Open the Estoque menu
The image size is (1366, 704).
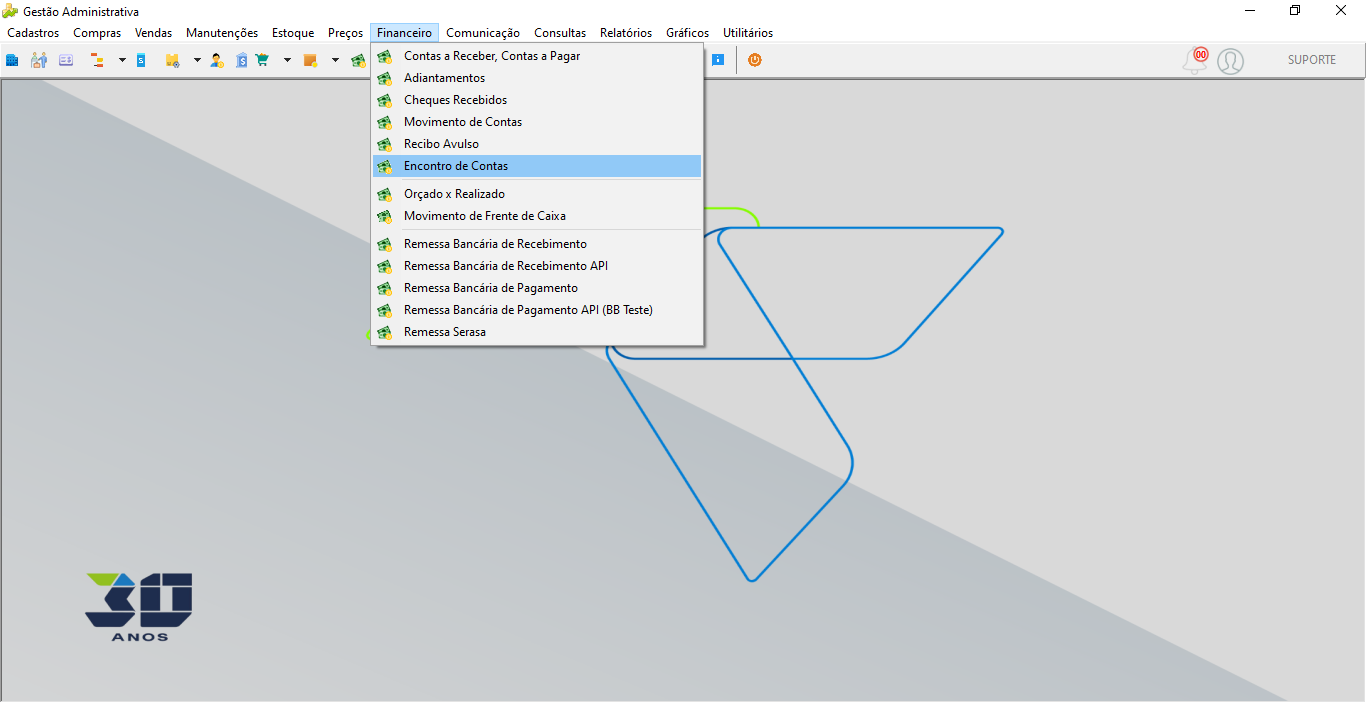point(293,33)
